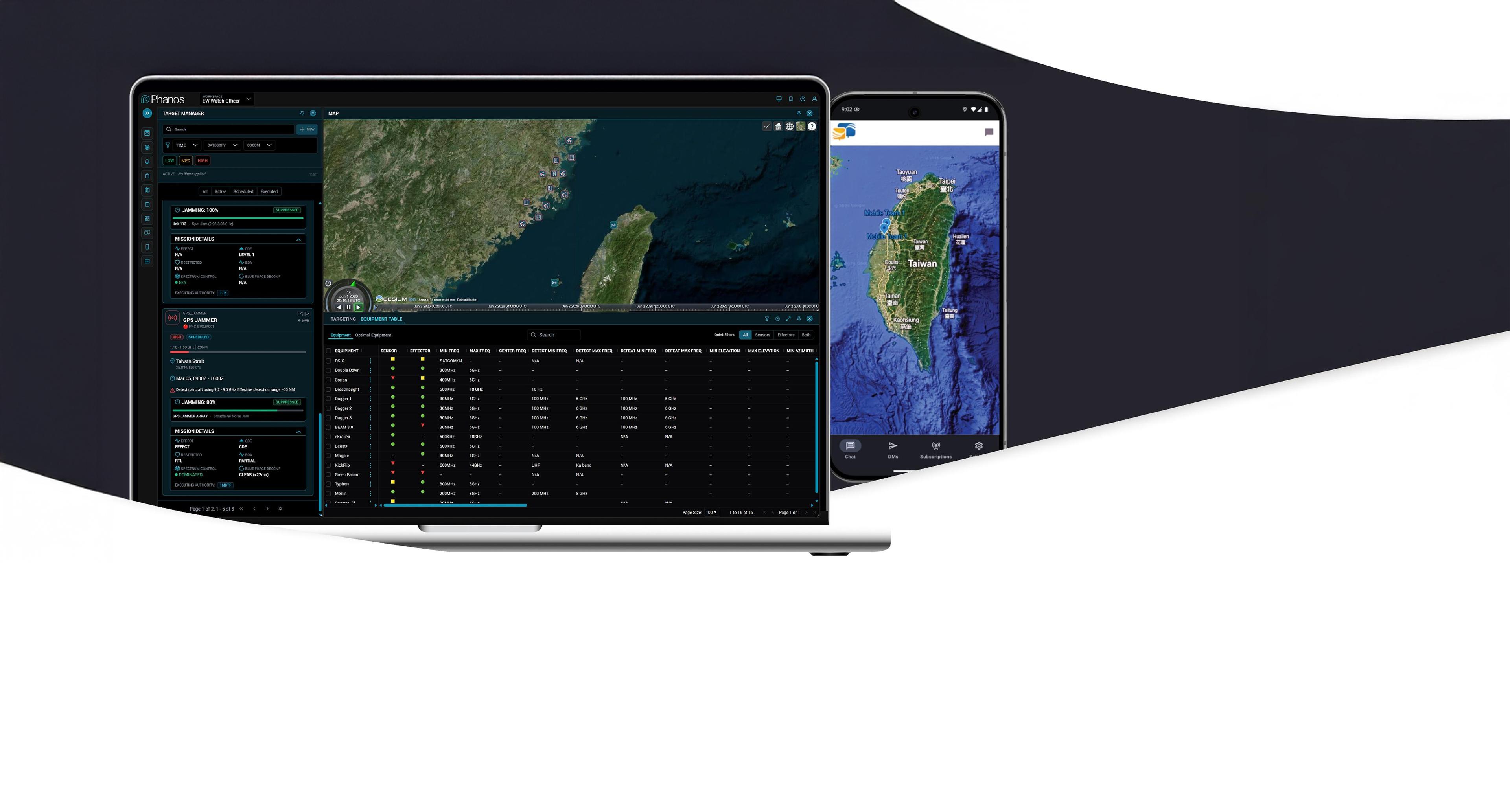Show Scheduled targets tab
This screenshot has width=1510, height=812.
[243, 191]
